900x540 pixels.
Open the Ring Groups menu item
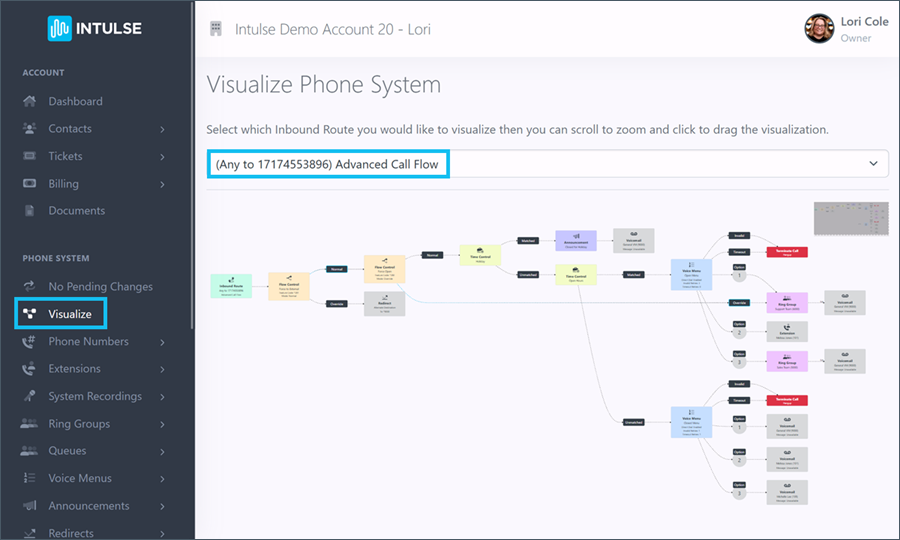pos(79,424)
